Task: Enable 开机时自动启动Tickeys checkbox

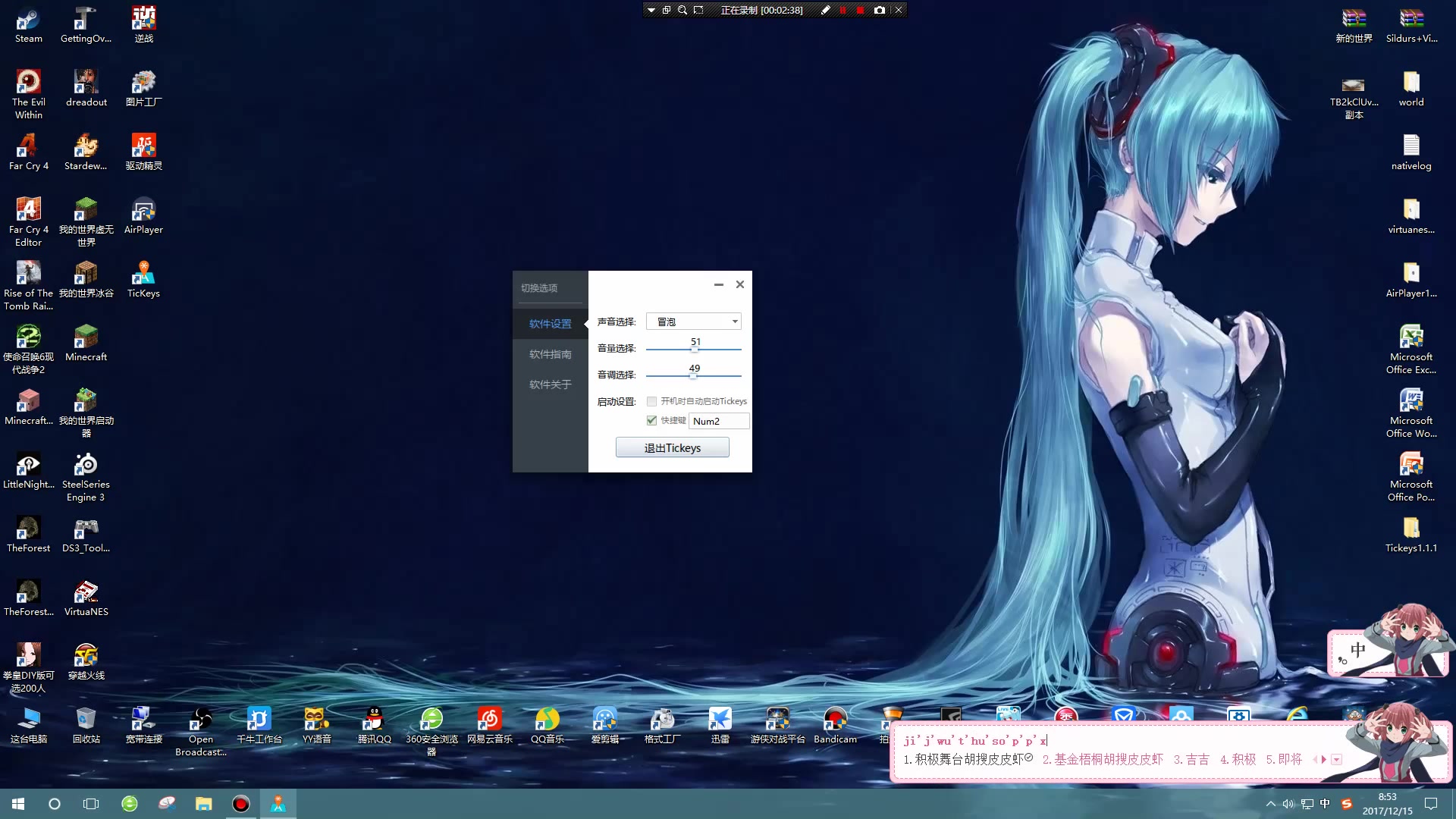Action: 651,401
